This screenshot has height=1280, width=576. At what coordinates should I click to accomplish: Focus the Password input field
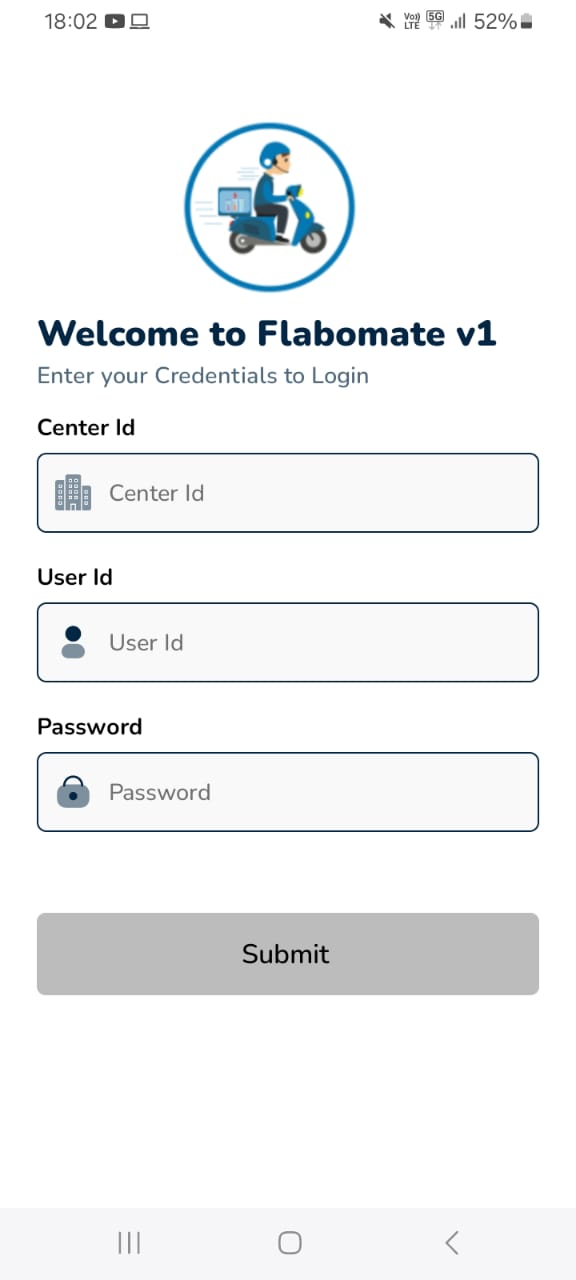point(288,792)
